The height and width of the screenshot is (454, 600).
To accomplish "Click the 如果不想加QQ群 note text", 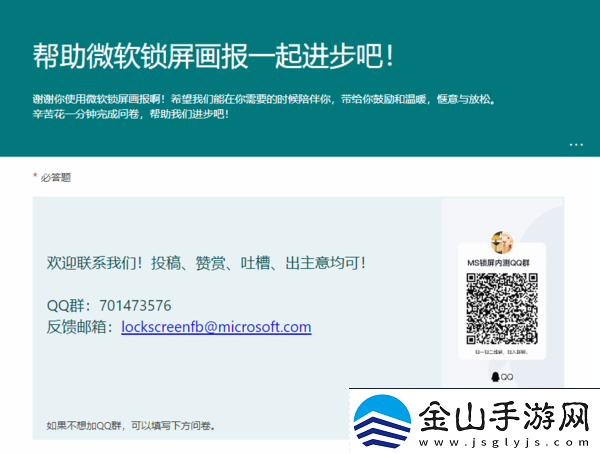I will (131, 425).
